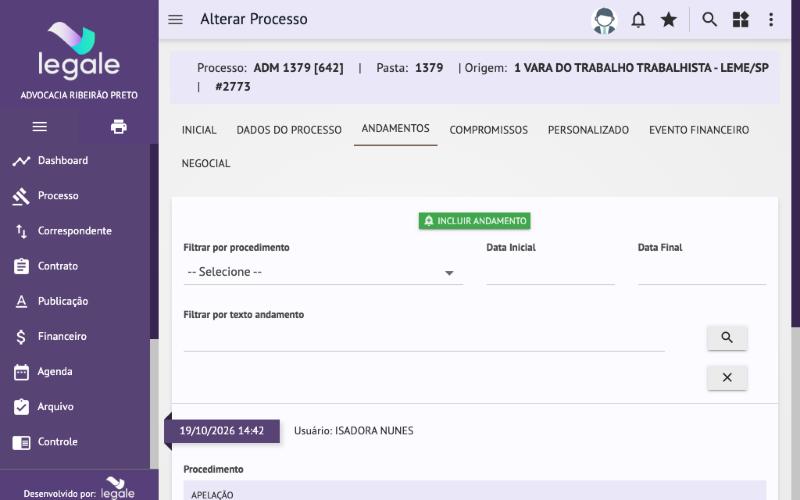Click the INCLUIR ANDAMENTO button
800x500 pixels.
(x=474, y=221)
